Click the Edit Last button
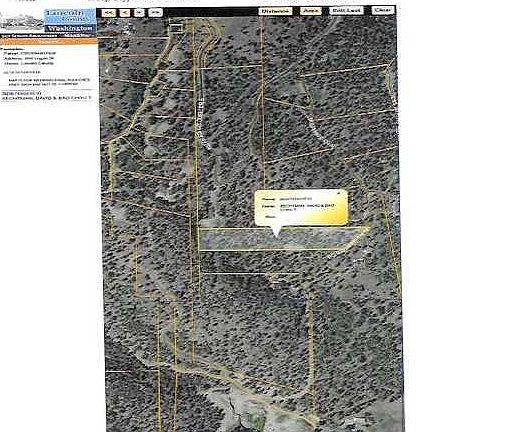 coord(347,11)
